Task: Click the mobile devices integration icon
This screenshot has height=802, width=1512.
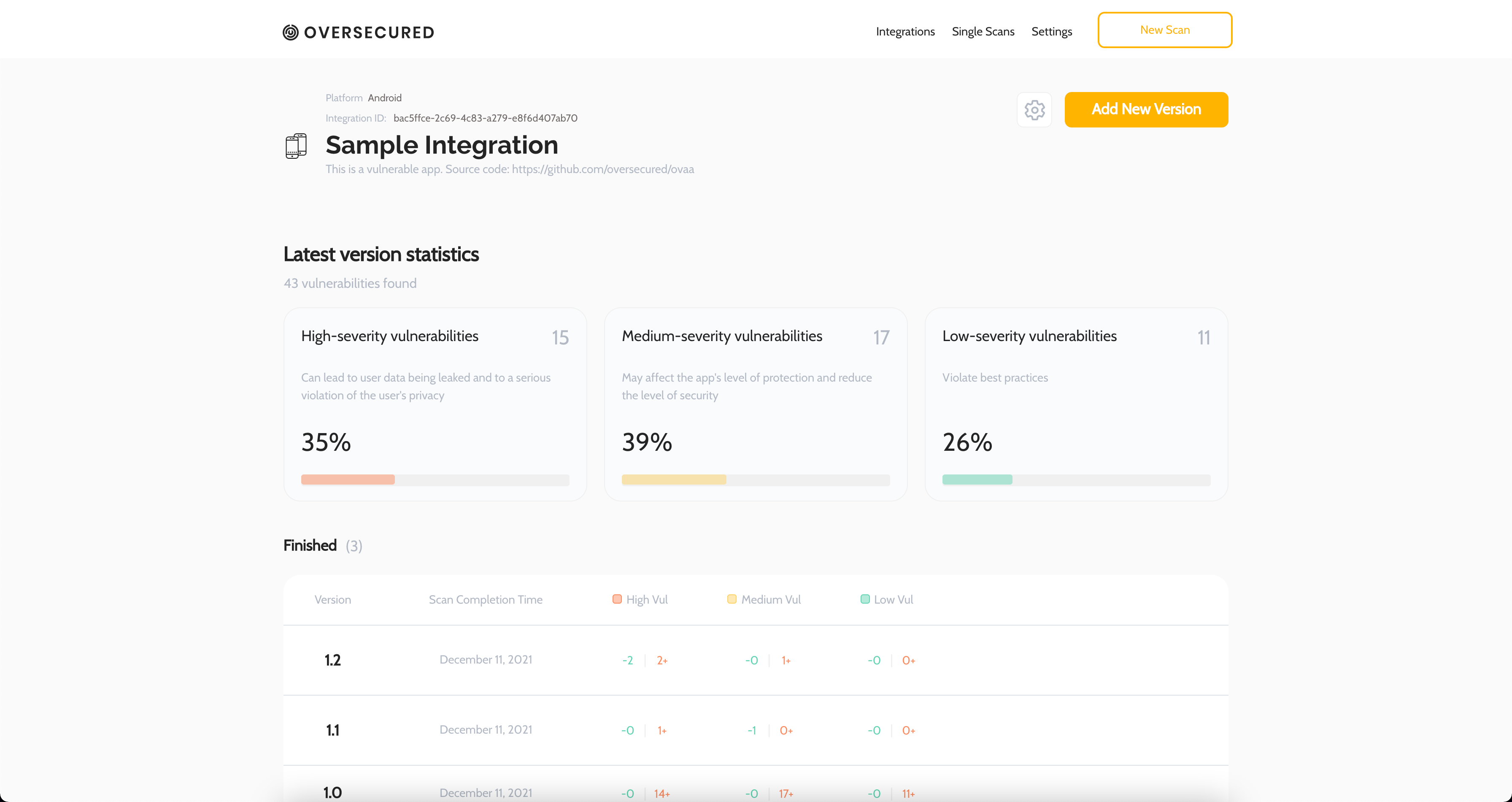Action: point(296,146)
